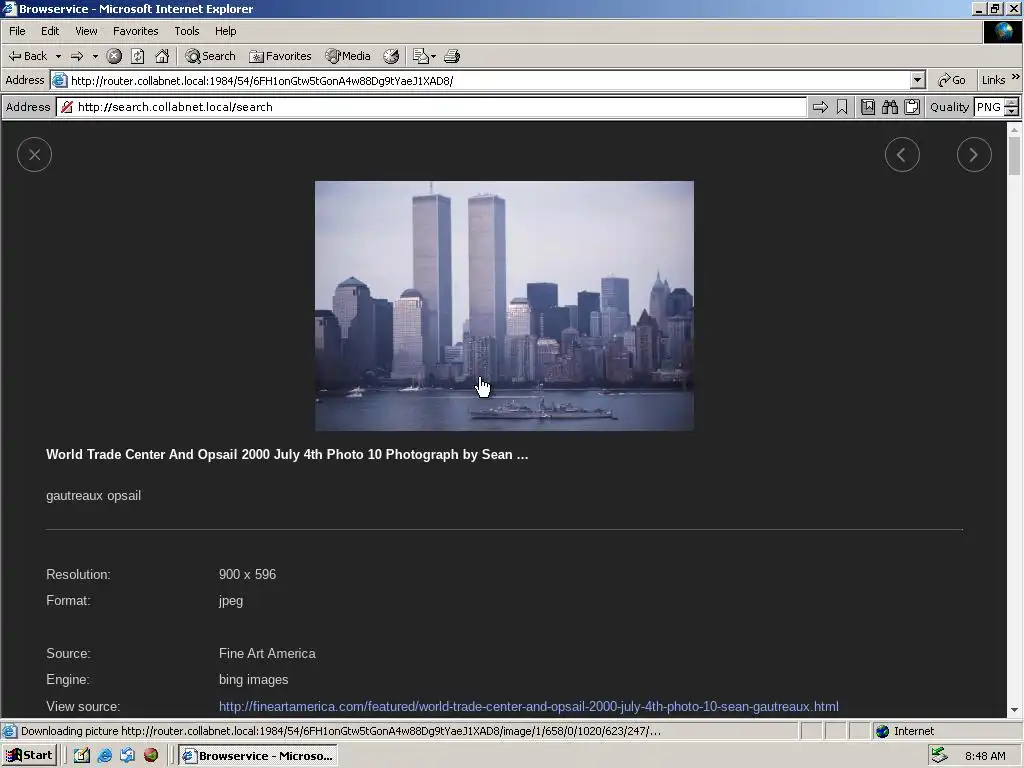The height and width of the screenshot is (768, 1024).
Task: Open the Favorites pane from the toolbar
Action: [x=280, y=56]
